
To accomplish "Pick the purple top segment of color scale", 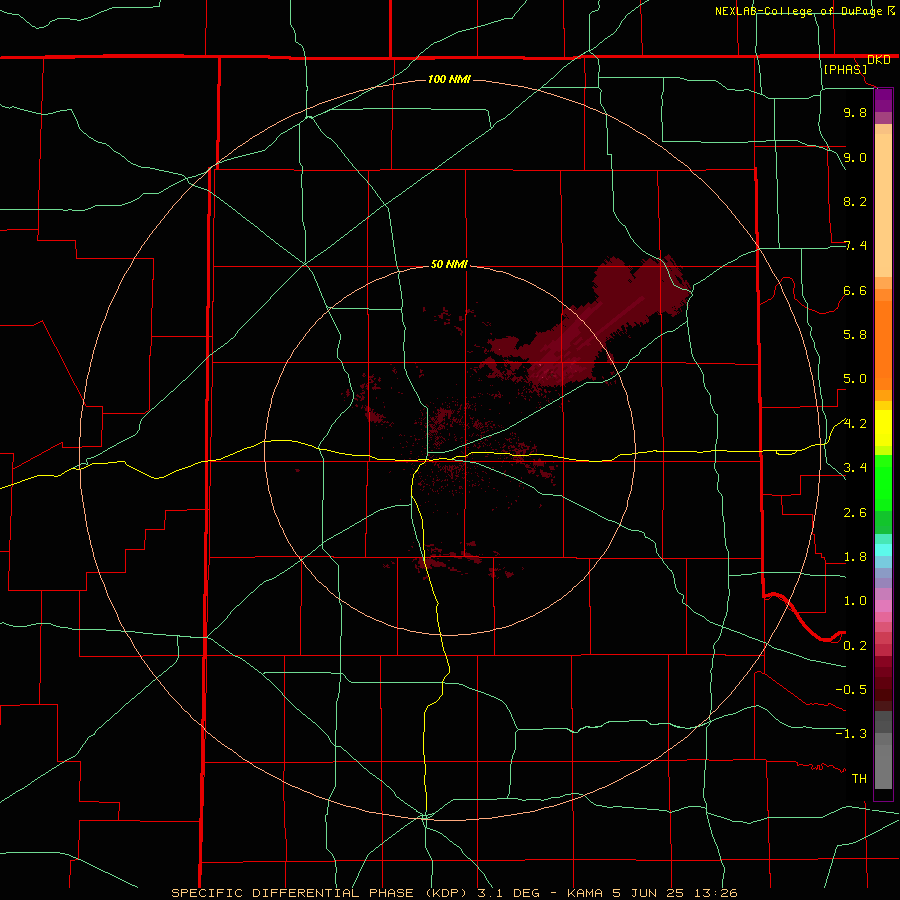I will 883,100.
